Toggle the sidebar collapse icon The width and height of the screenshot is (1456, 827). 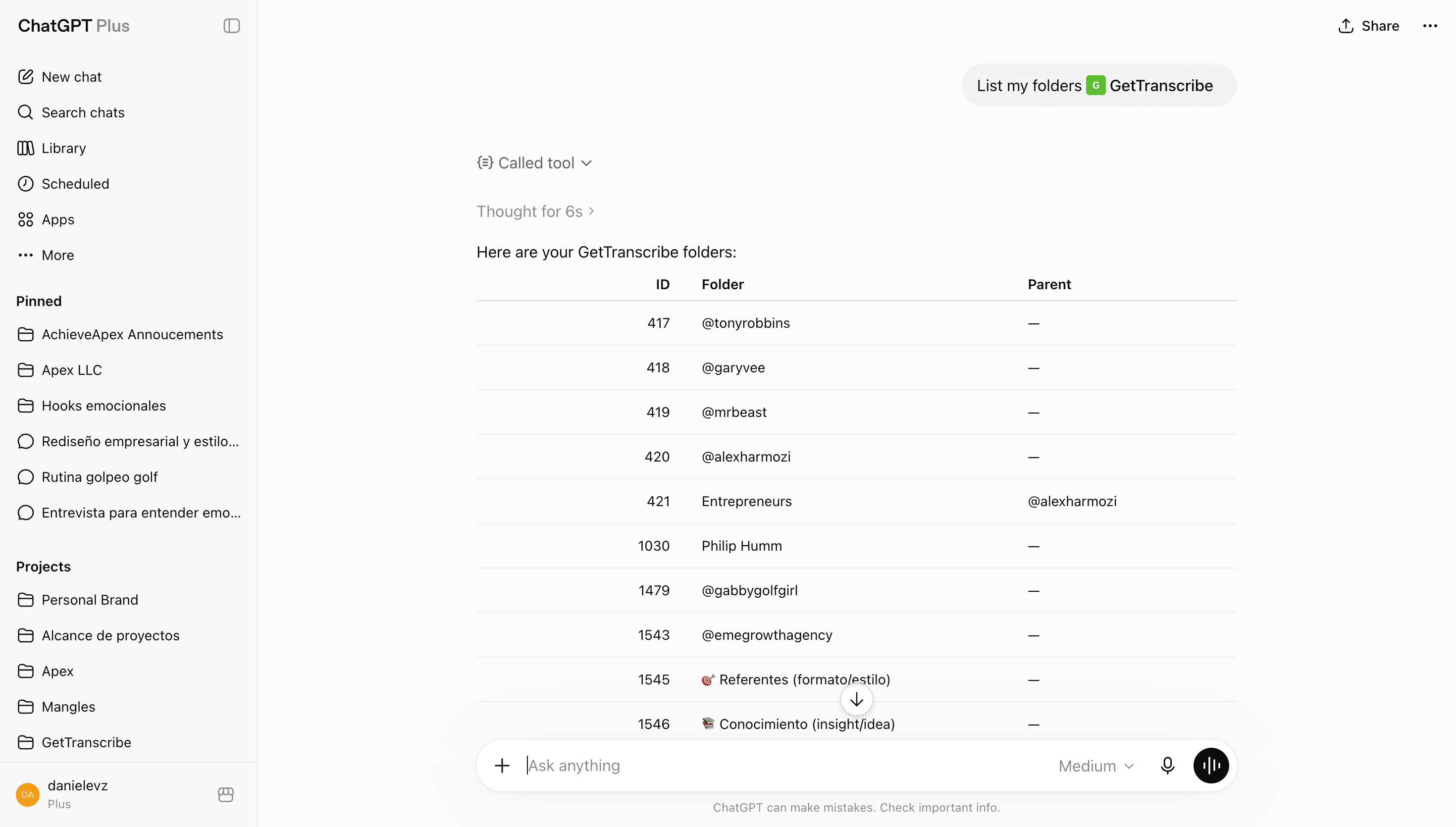(x=231, y=26)
